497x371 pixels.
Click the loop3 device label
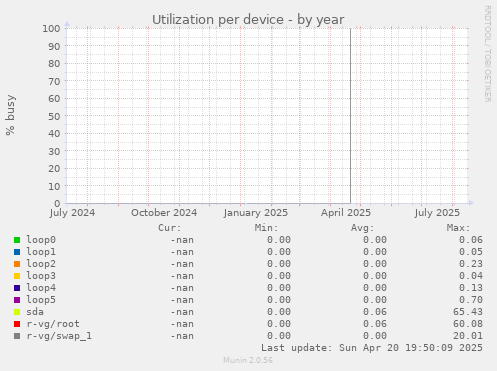[x=41, y=276]
